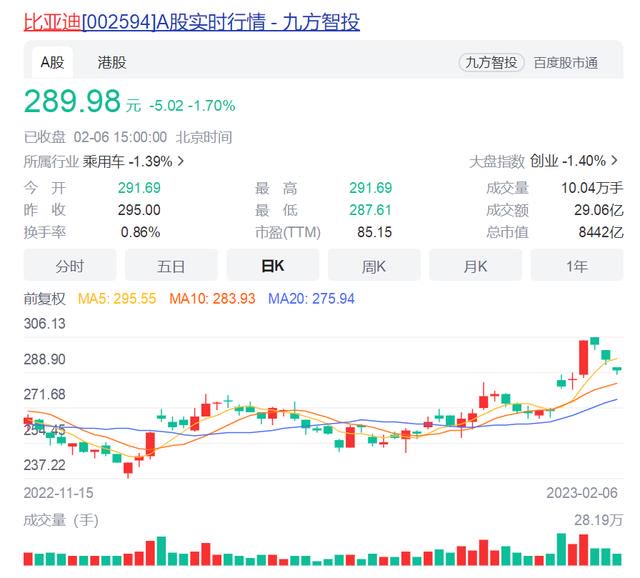Expand the chevron after 创业 -1.40%
Screen dimensions: 640x578
coord(614,160)
